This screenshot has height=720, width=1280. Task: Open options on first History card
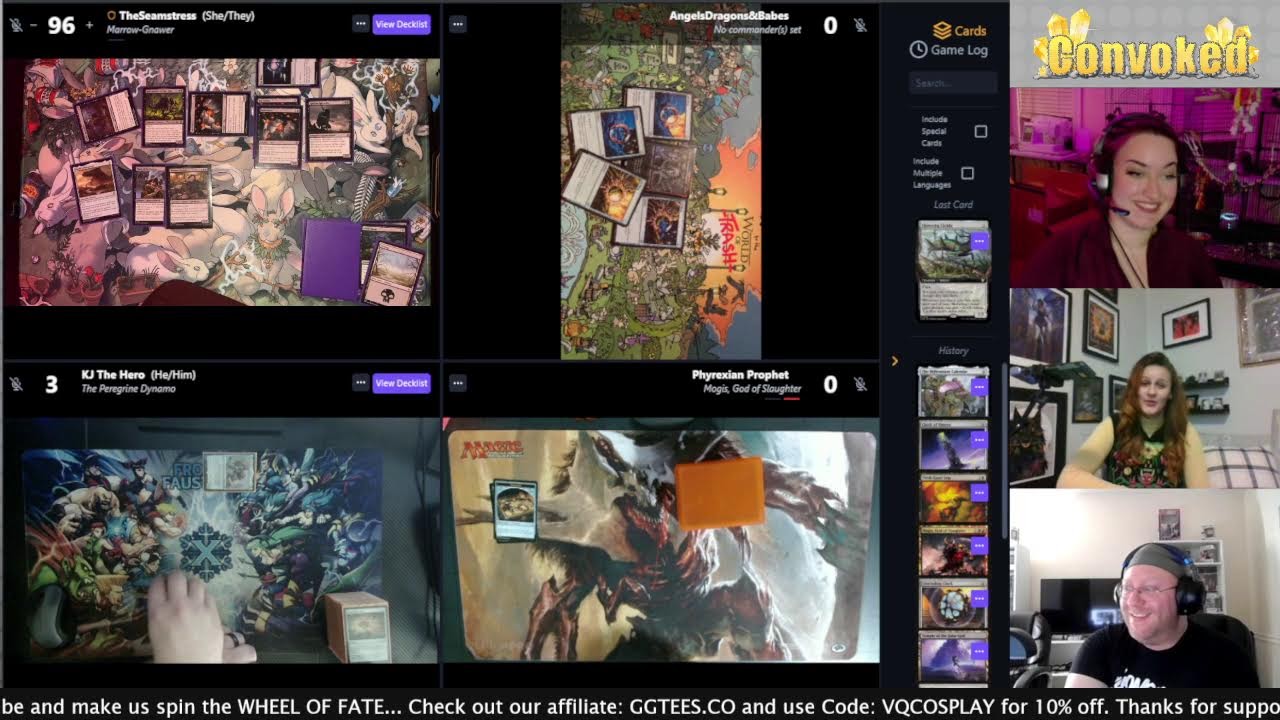[979, 386]
